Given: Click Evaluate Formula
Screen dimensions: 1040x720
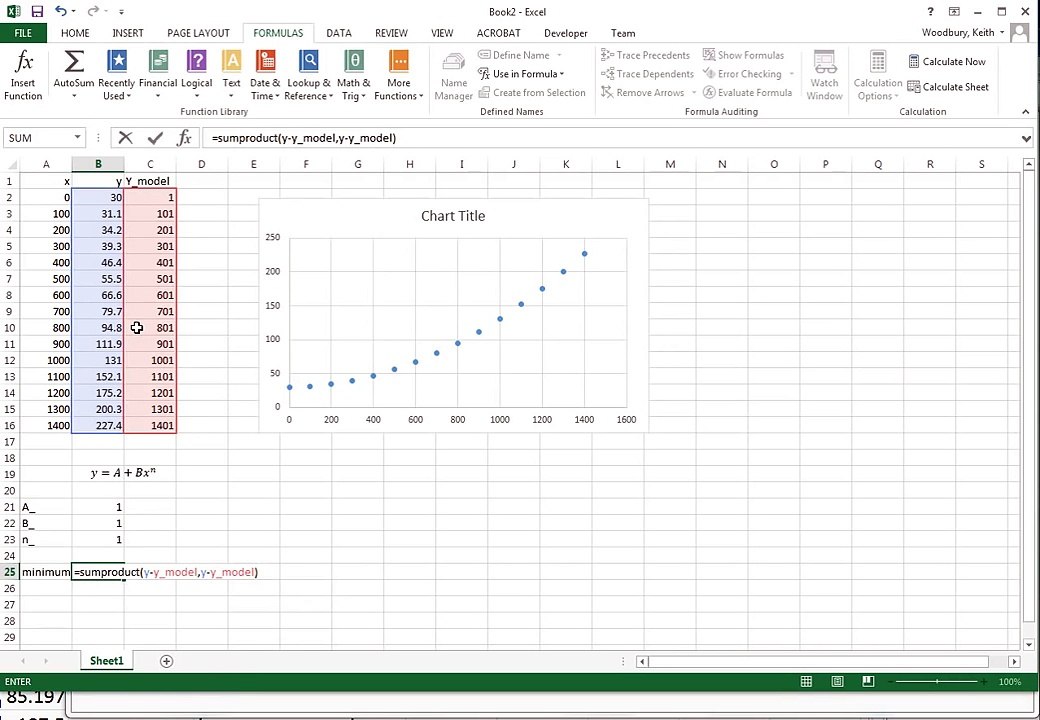Looking at the screenshot, I should [x=748, y=92].
